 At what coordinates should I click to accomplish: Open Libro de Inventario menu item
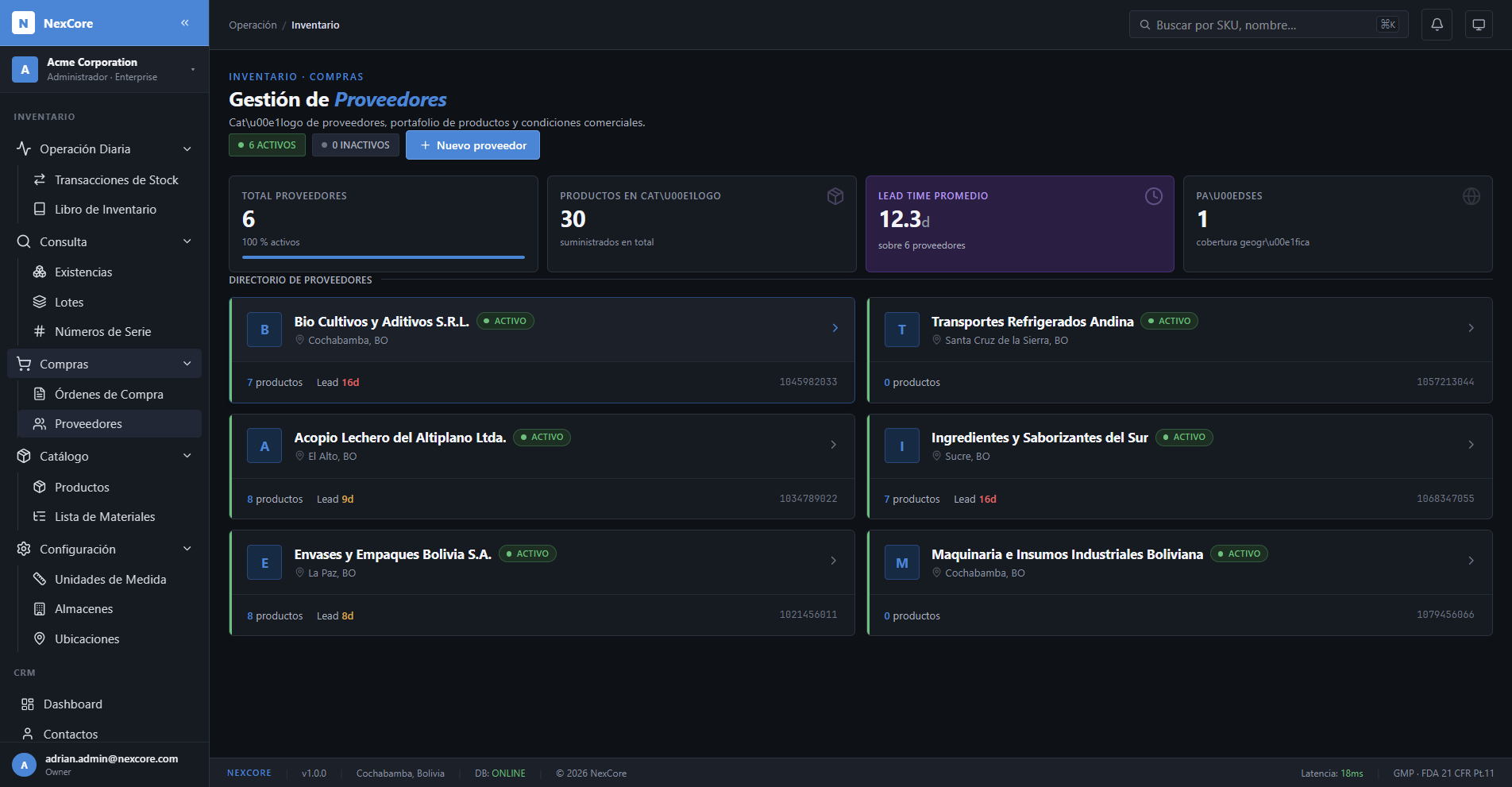click(x=110, y=209)
